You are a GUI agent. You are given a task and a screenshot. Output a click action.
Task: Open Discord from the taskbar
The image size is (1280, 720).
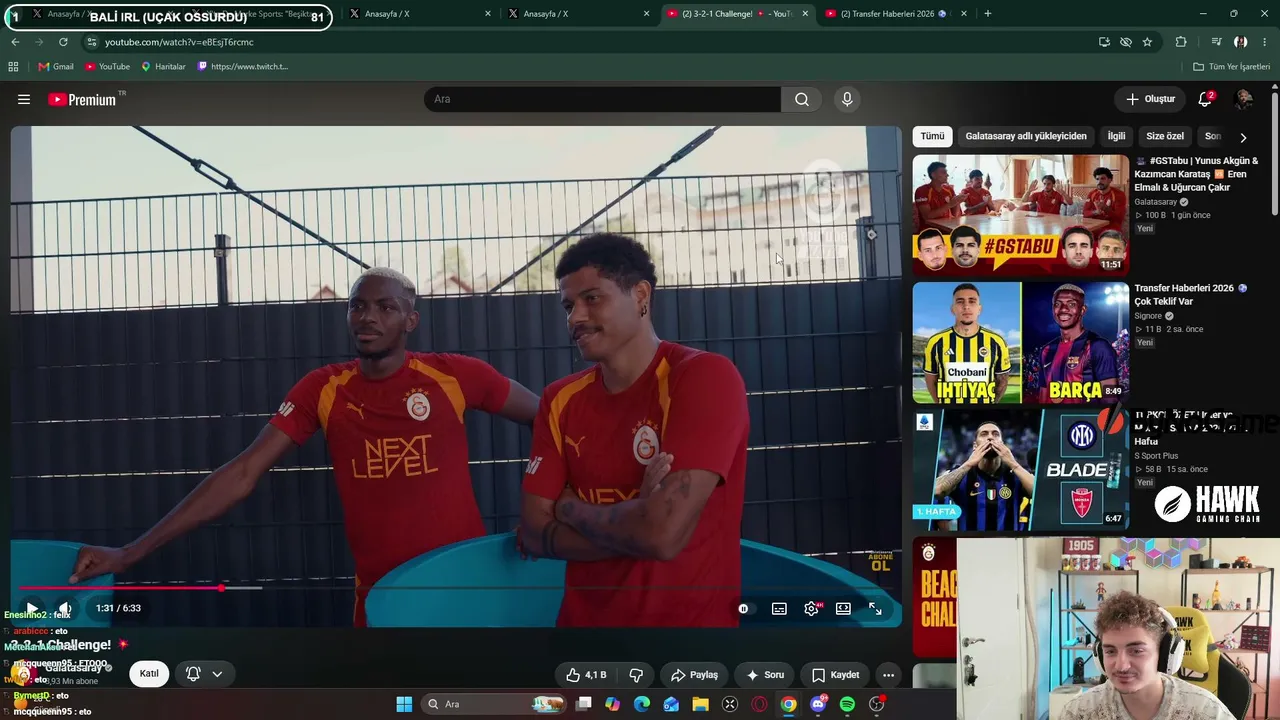point(818,704)
